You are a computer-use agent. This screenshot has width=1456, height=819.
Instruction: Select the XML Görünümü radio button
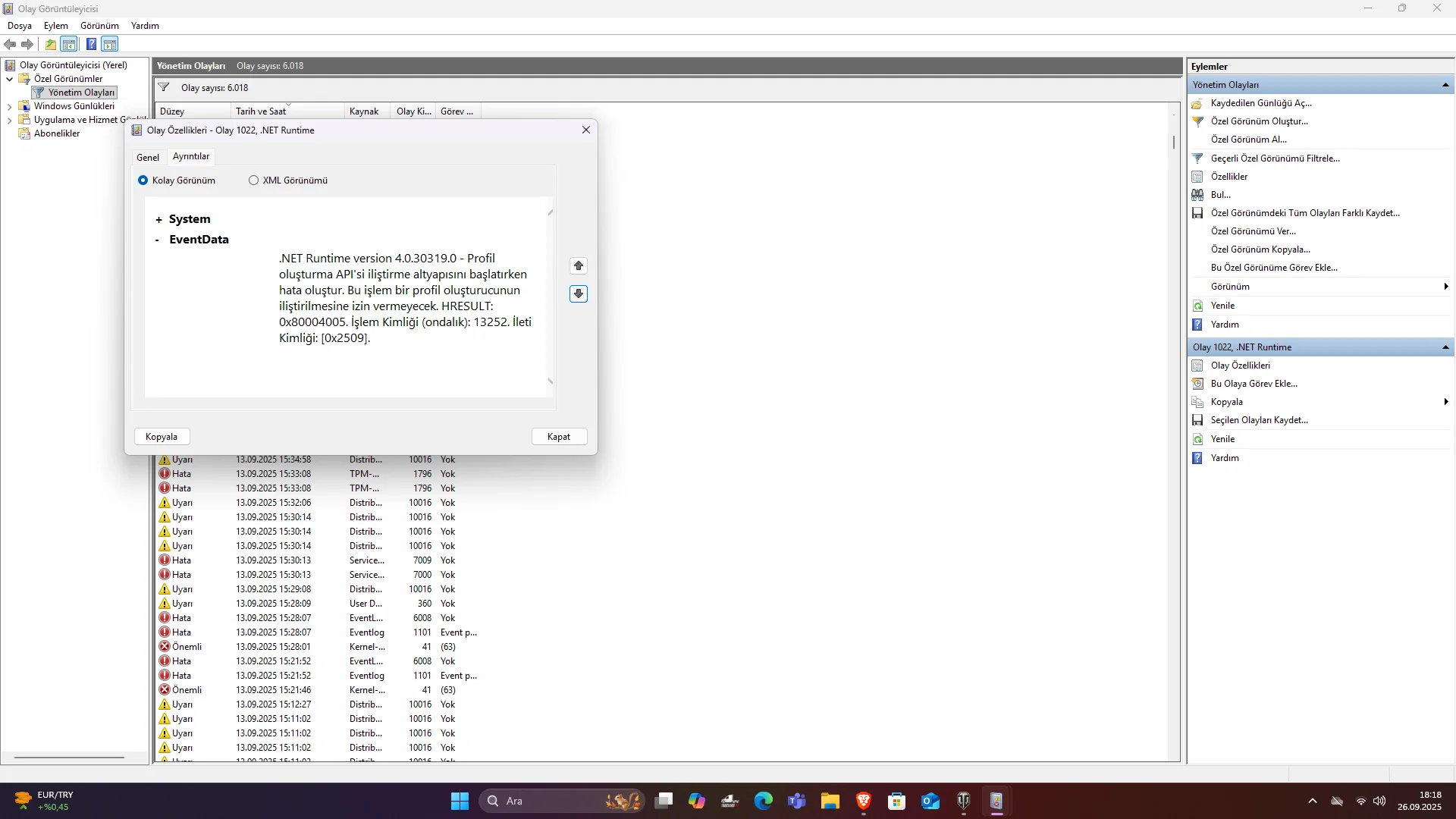pos(254,180)
